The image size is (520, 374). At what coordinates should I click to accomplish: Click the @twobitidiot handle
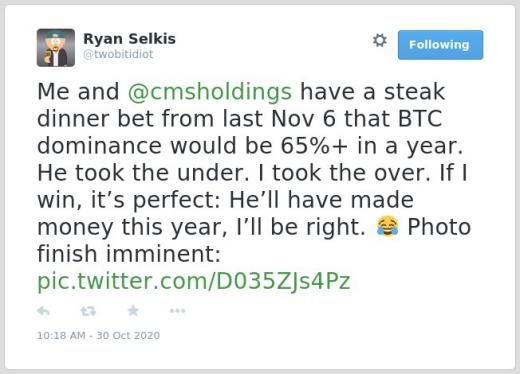pyautogui.click(x=118, y=54)
